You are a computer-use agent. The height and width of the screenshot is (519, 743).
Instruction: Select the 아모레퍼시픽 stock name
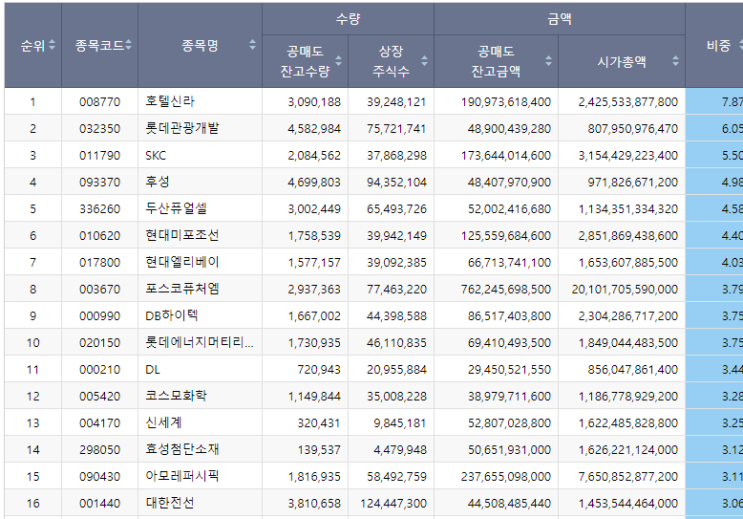[182, 476]
